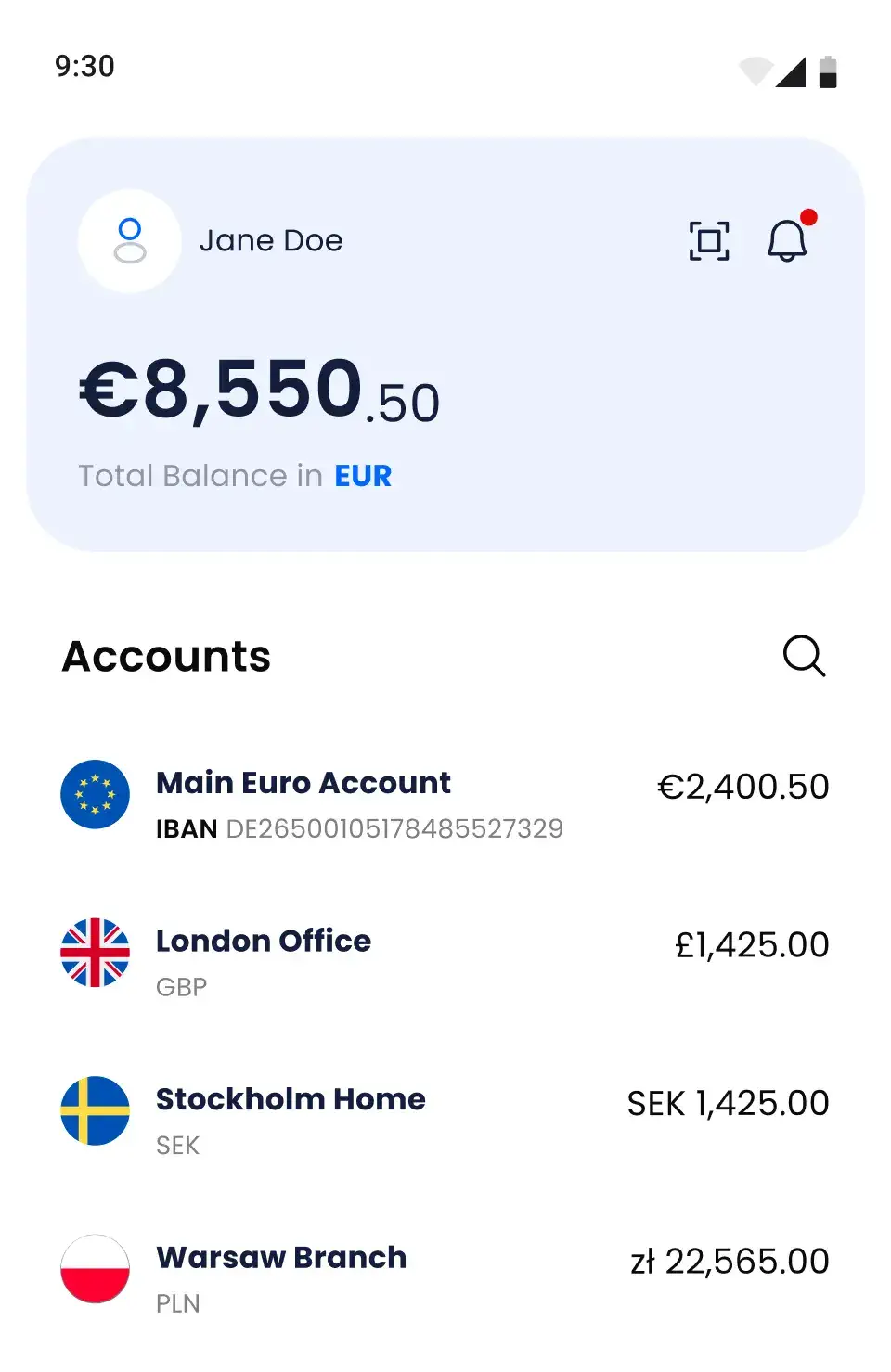Change total balance currency EUR
Screen dimensions: 891x1372
point(363,476)
